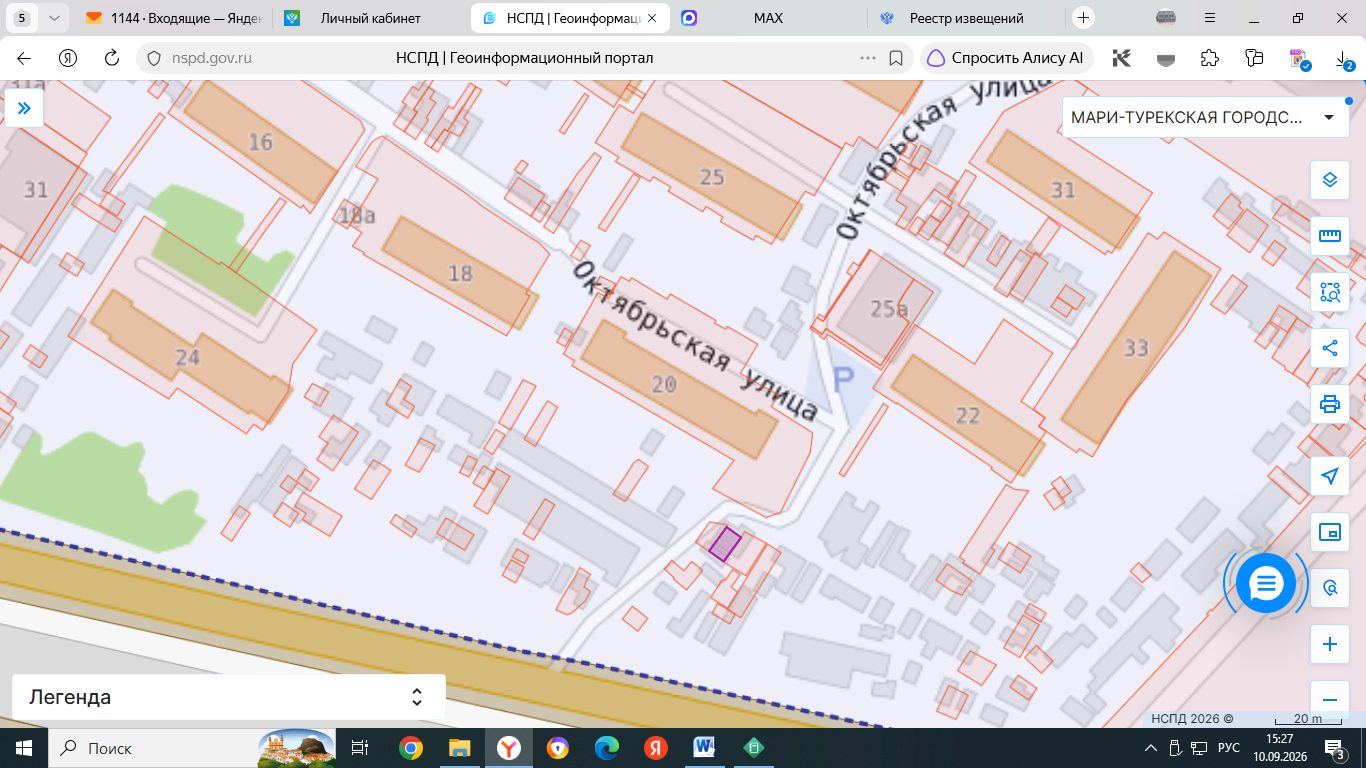This screenshot has height=768, width=1366.
Task: Reload the current page
Action: pos(112,58)
